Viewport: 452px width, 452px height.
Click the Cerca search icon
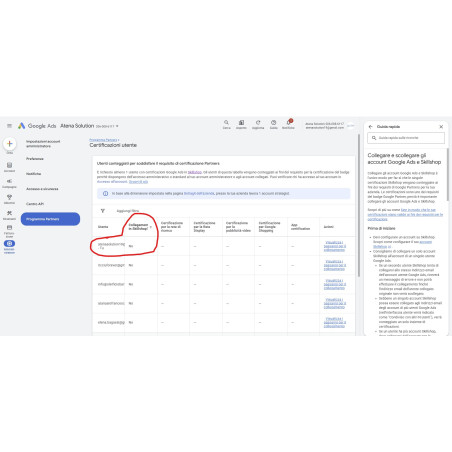(x=226, y=124)
